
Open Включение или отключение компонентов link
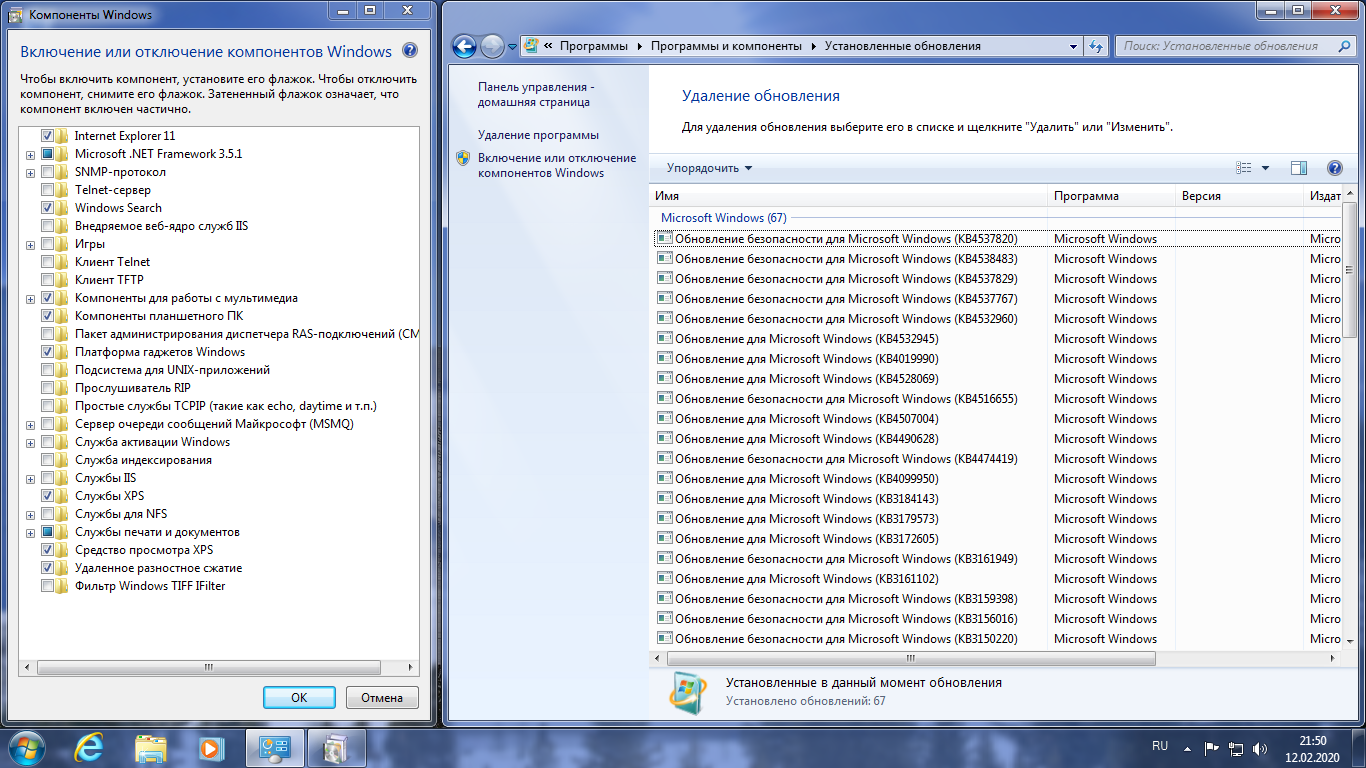(556, 165)
